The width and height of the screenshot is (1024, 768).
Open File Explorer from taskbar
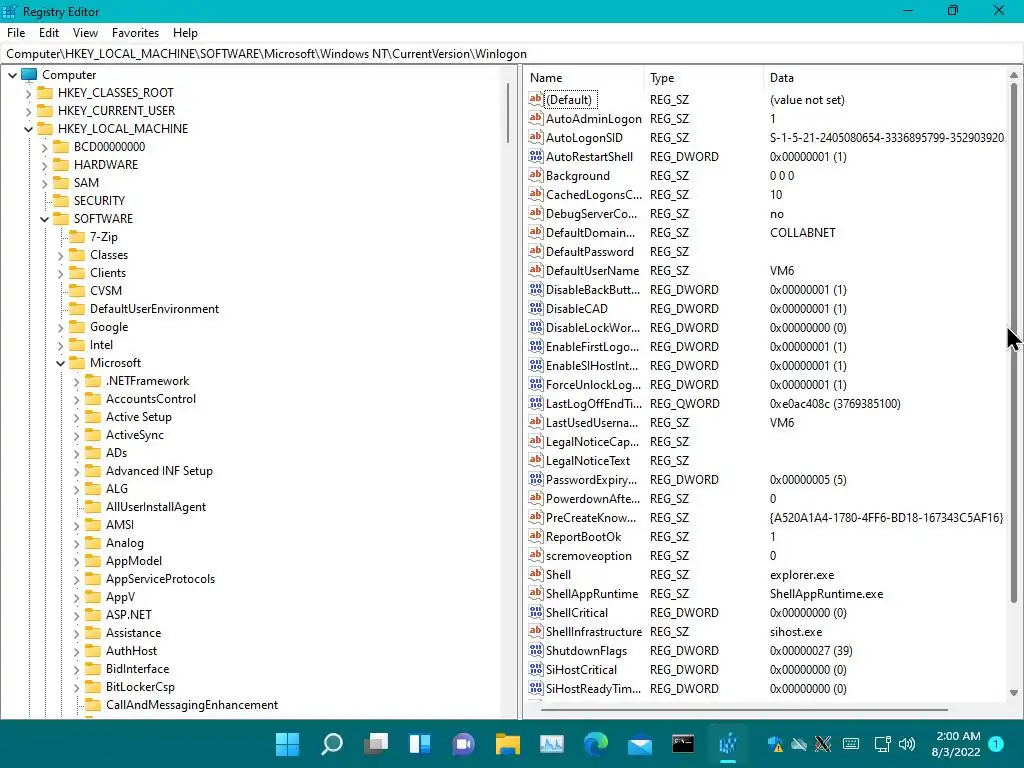tap(507, 743)
